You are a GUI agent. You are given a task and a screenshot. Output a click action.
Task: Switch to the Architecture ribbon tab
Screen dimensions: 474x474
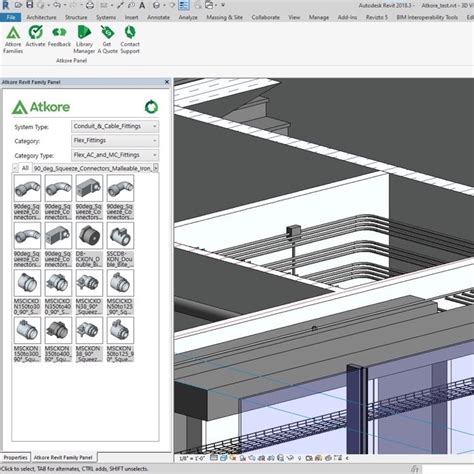tap(41, 17)
